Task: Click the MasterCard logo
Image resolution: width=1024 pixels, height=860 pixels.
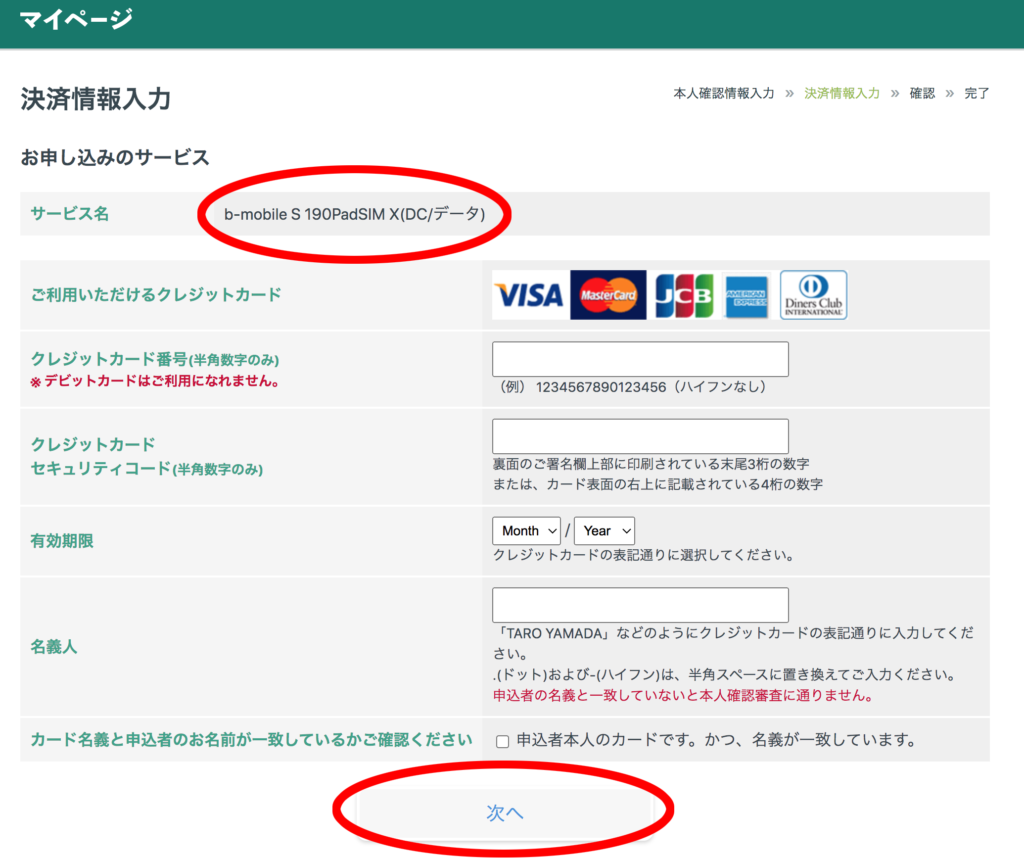Action: click(x=608, y=295)
